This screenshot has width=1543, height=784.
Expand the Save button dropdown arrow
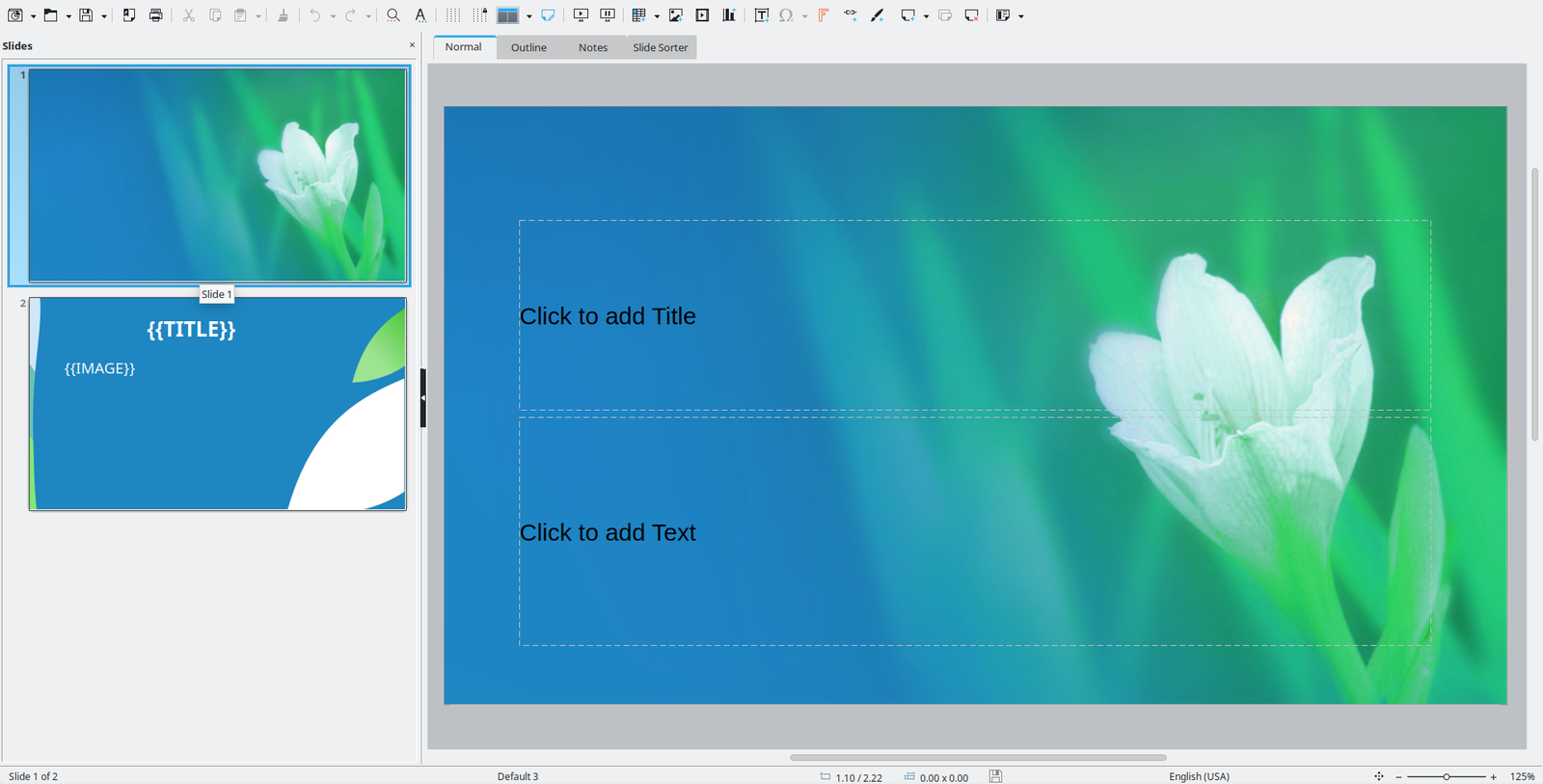click(x=104, y=16)
